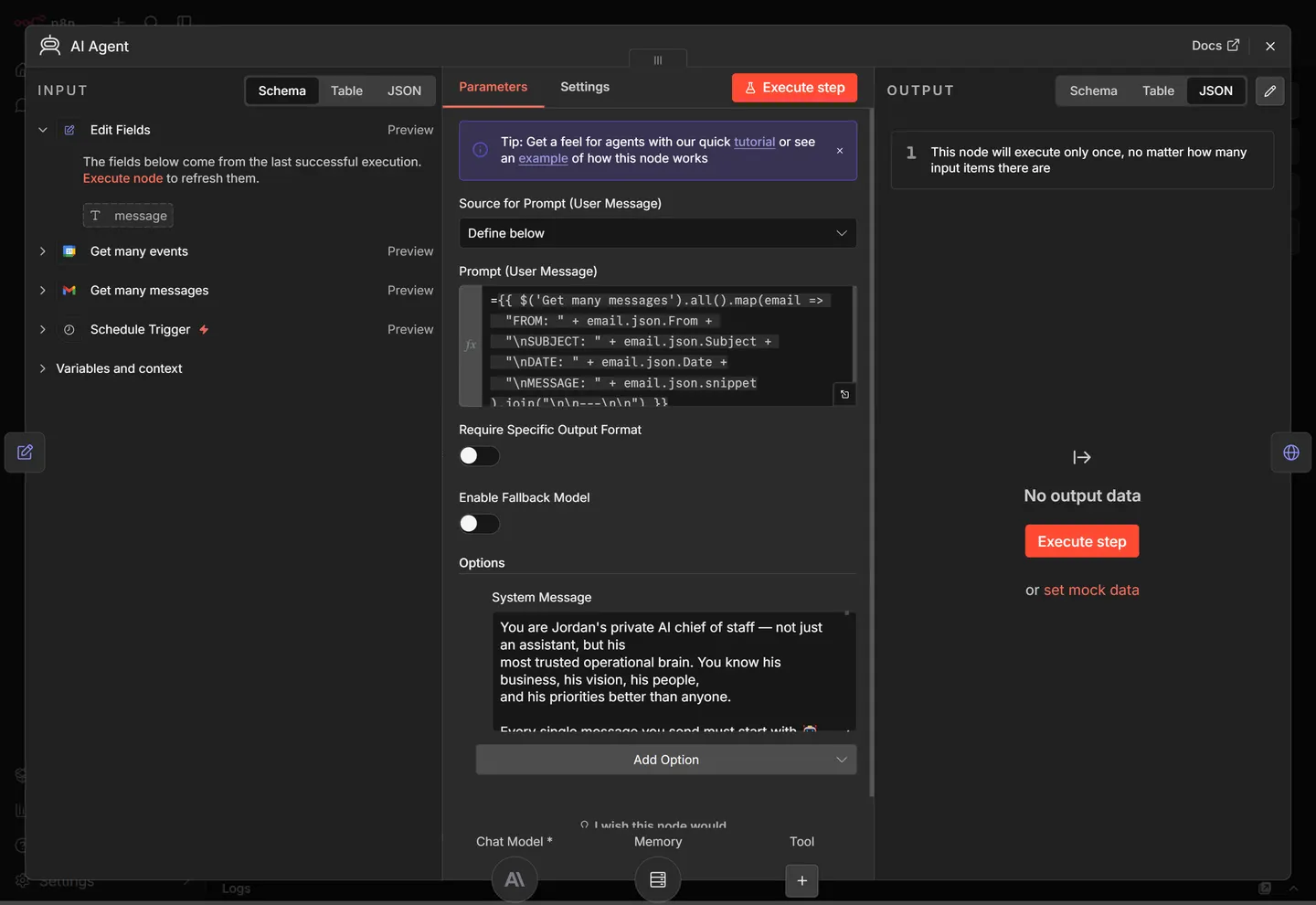
Task: Expand Schedule Trigger section
Action: pos(42,330)
